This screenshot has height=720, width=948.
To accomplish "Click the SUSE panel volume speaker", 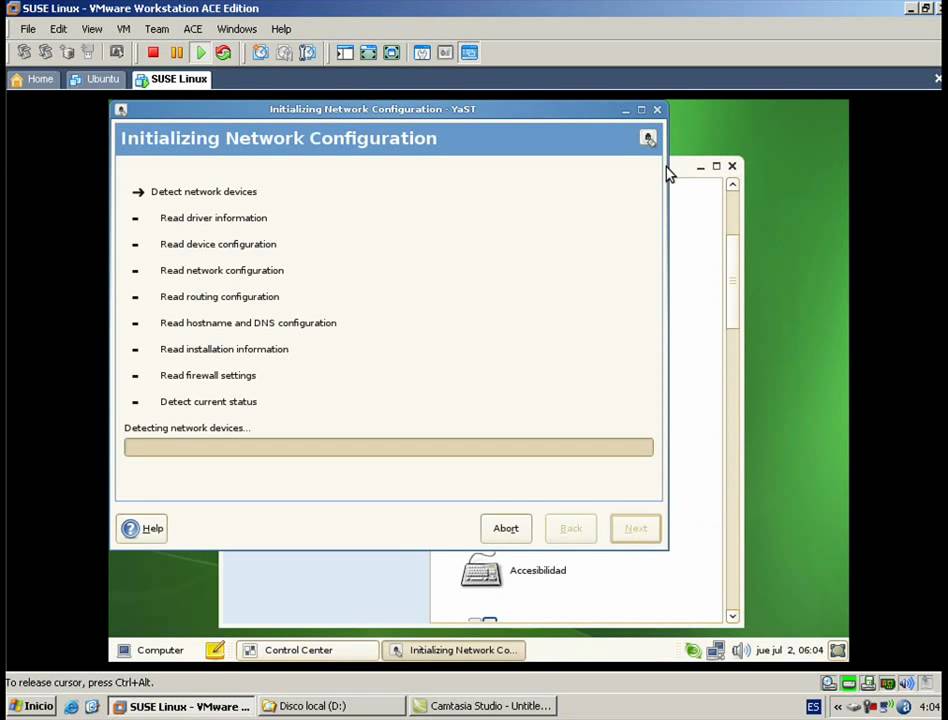I will pos(741,650).
